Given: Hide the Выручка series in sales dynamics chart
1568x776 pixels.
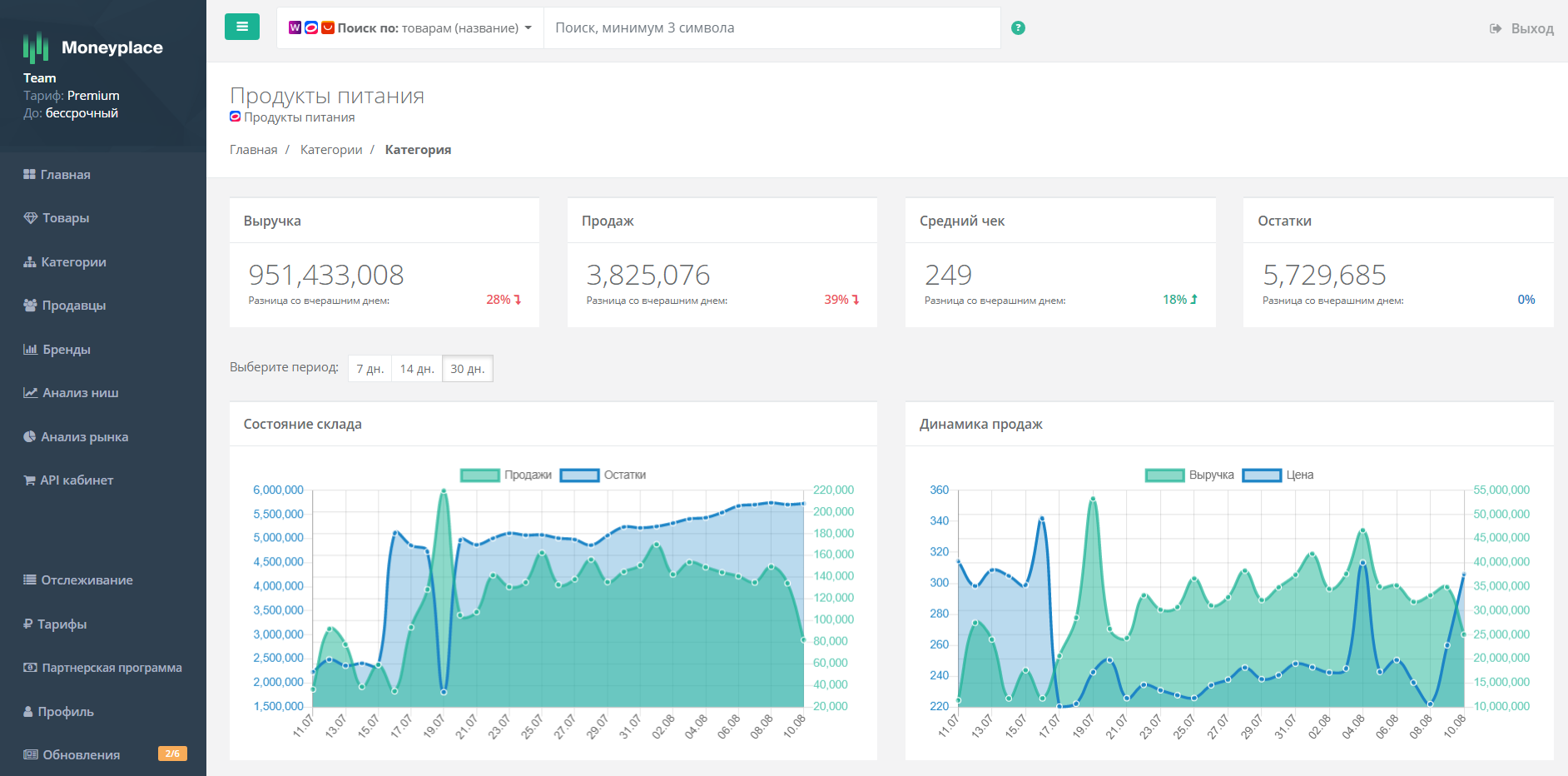Looking at the screenshot, I should [x=1165, y=475].
